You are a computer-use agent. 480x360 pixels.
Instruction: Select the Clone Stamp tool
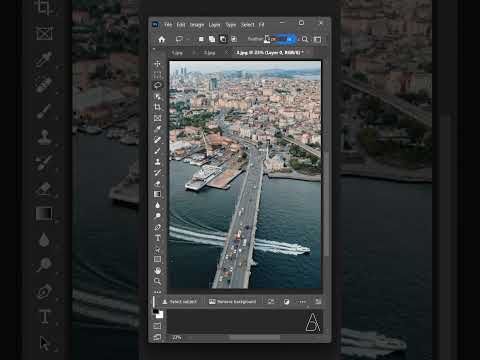tap(157, 162)
